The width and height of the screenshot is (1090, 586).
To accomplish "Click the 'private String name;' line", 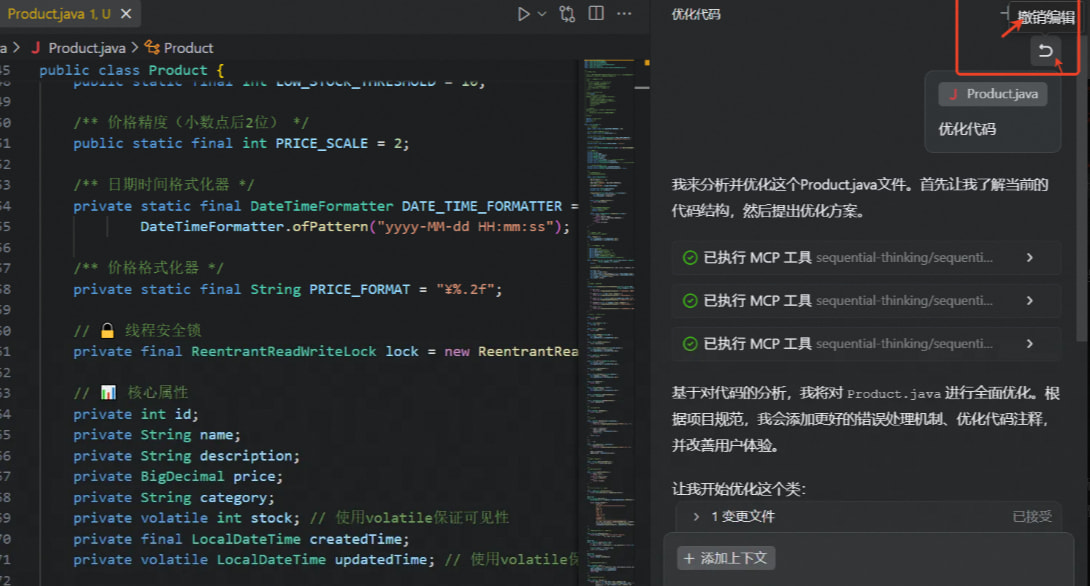I will tap(157, 435).
